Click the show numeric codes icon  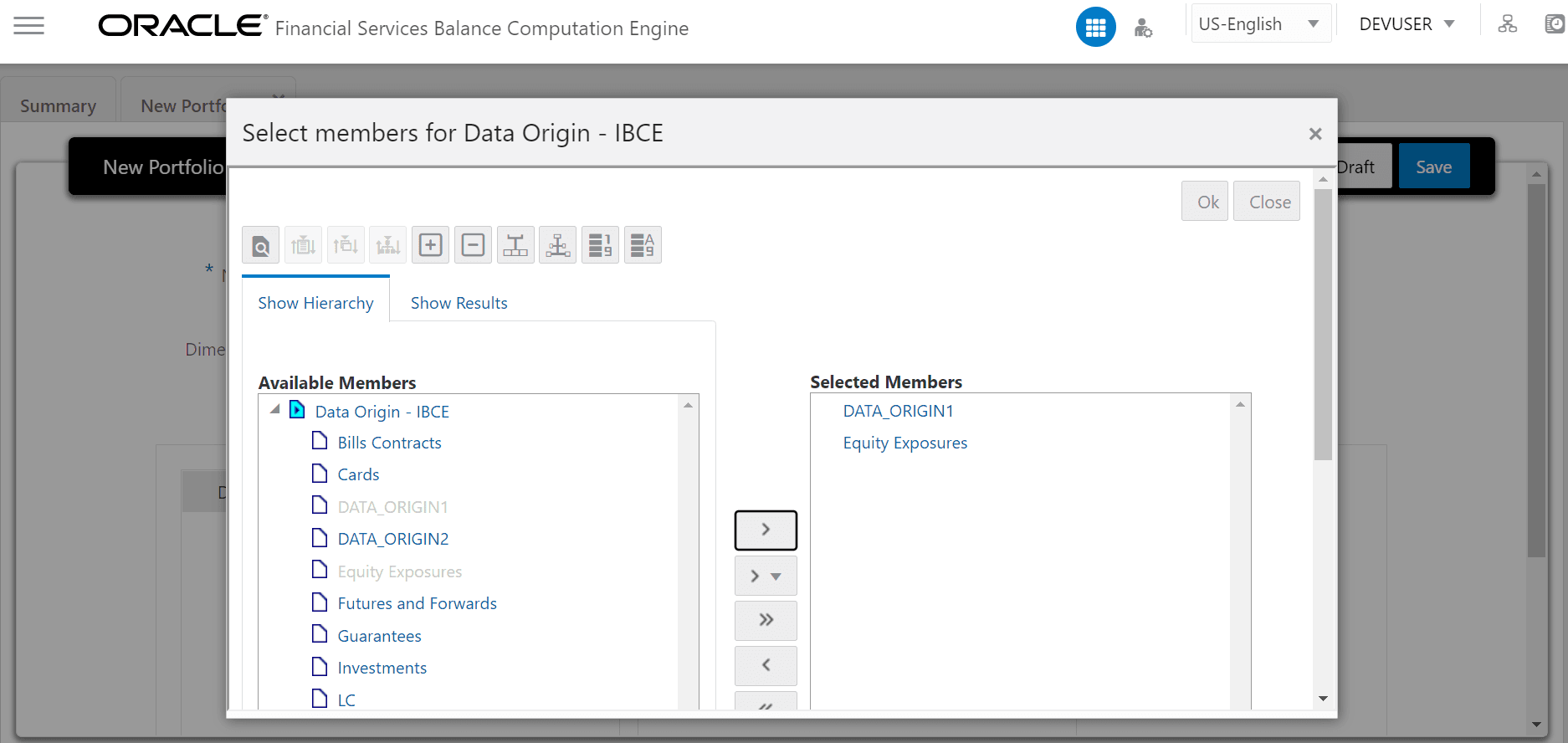[x=600, y=245]
